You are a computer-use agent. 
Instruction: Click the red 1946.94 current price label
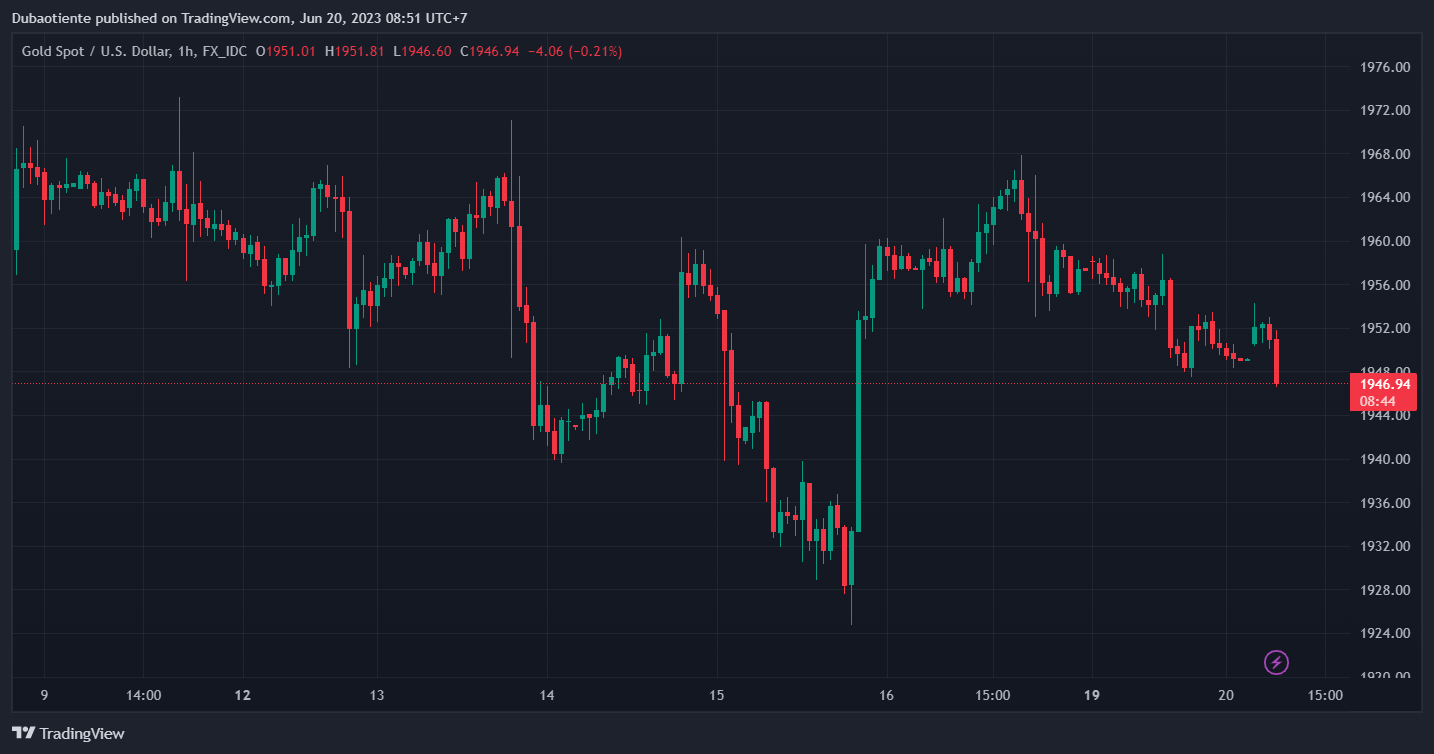coord(1385,384)
